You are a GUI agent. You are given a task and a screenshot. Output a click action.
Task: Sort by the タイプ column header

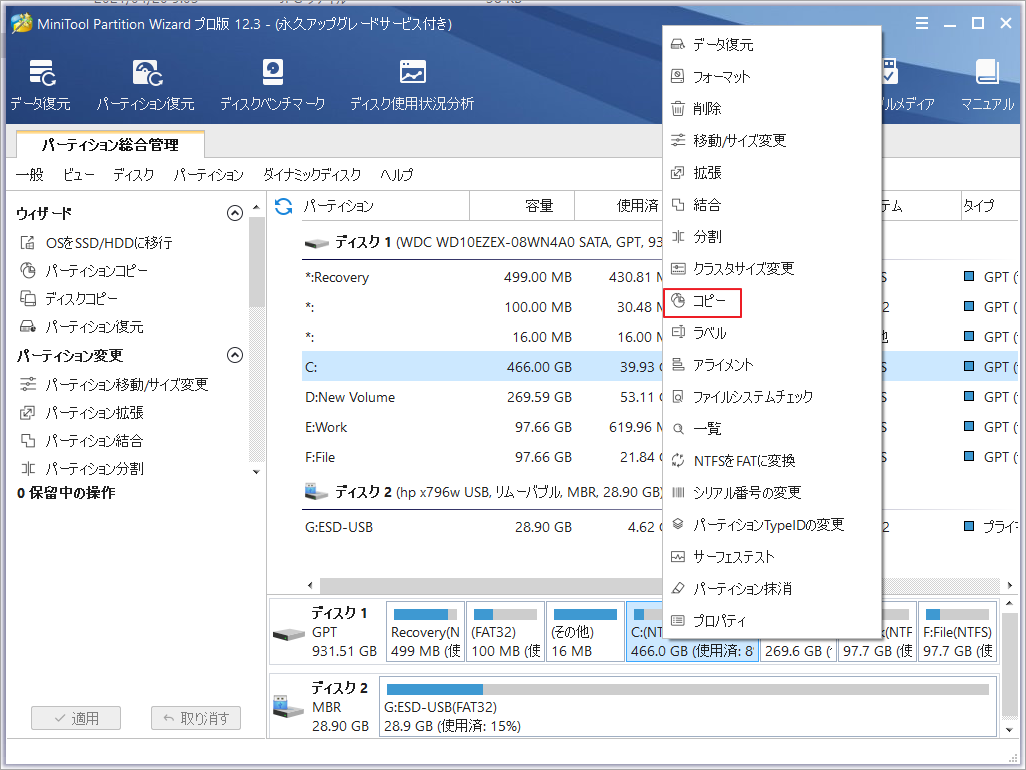click(989, 206)
